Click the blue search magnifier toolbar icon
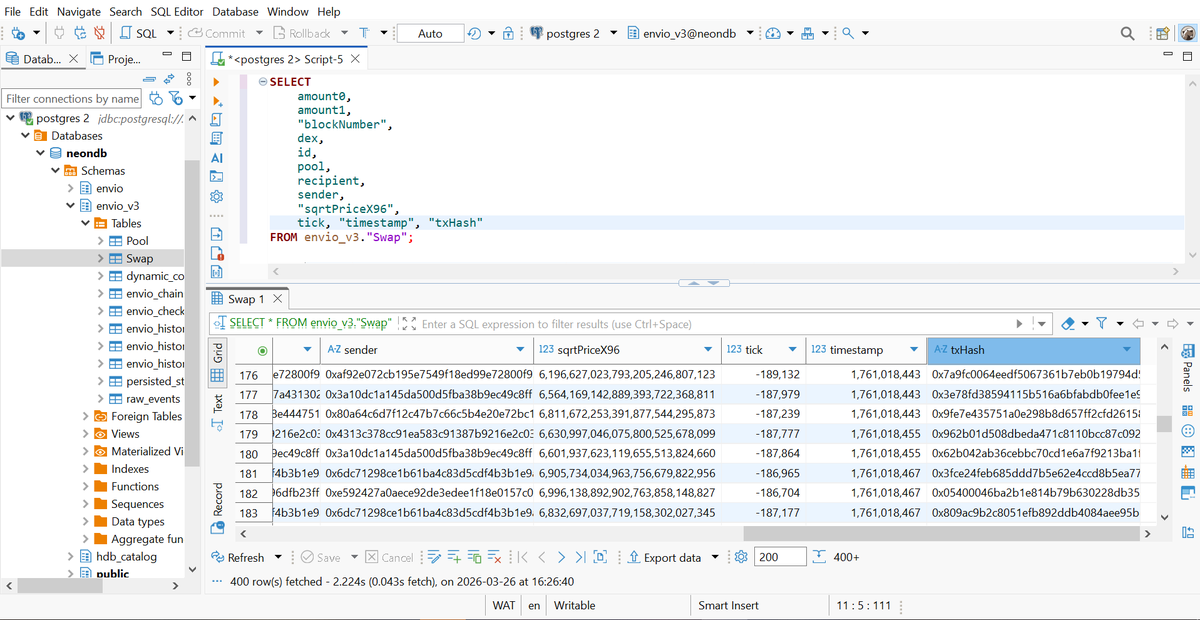 click(x=848, y=33)
